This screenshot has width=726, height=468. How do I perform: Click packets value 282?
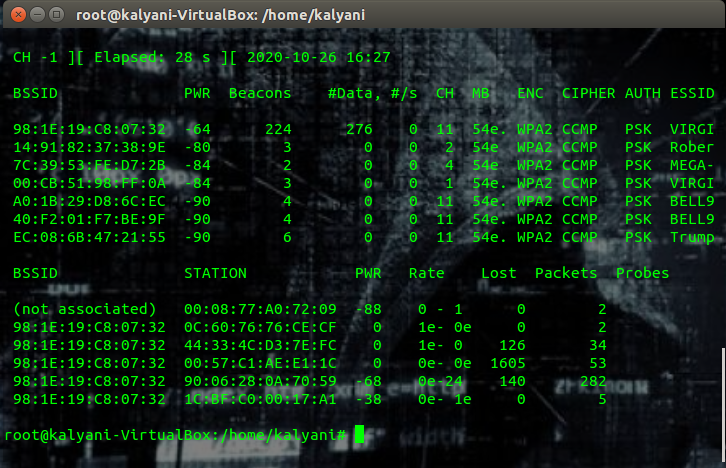point(593,381)
